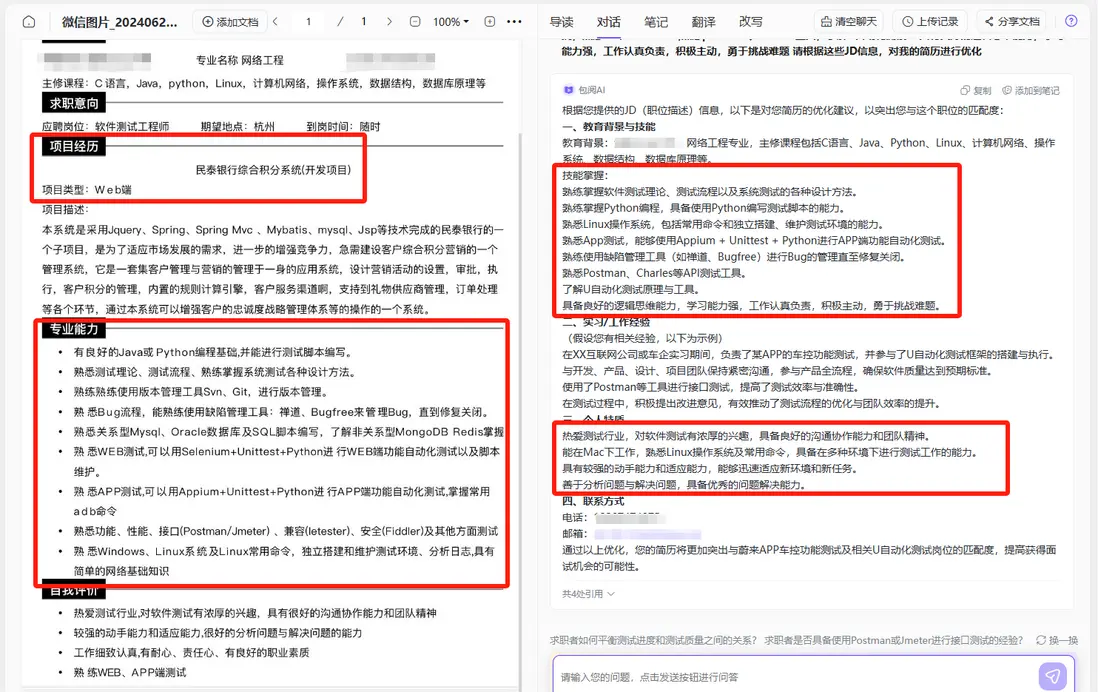The width and height of the screenshot is (1098, 692).
Task: Share the document with 分享文档
Action: tap(1012, 22)
